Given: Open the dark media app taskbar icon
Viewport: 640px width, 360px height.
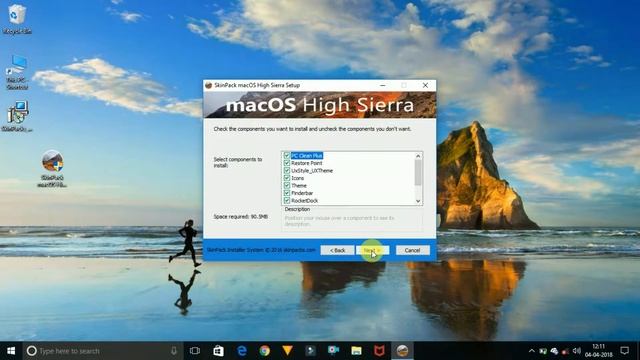Looking at the screenshot, I should [311, 351].
